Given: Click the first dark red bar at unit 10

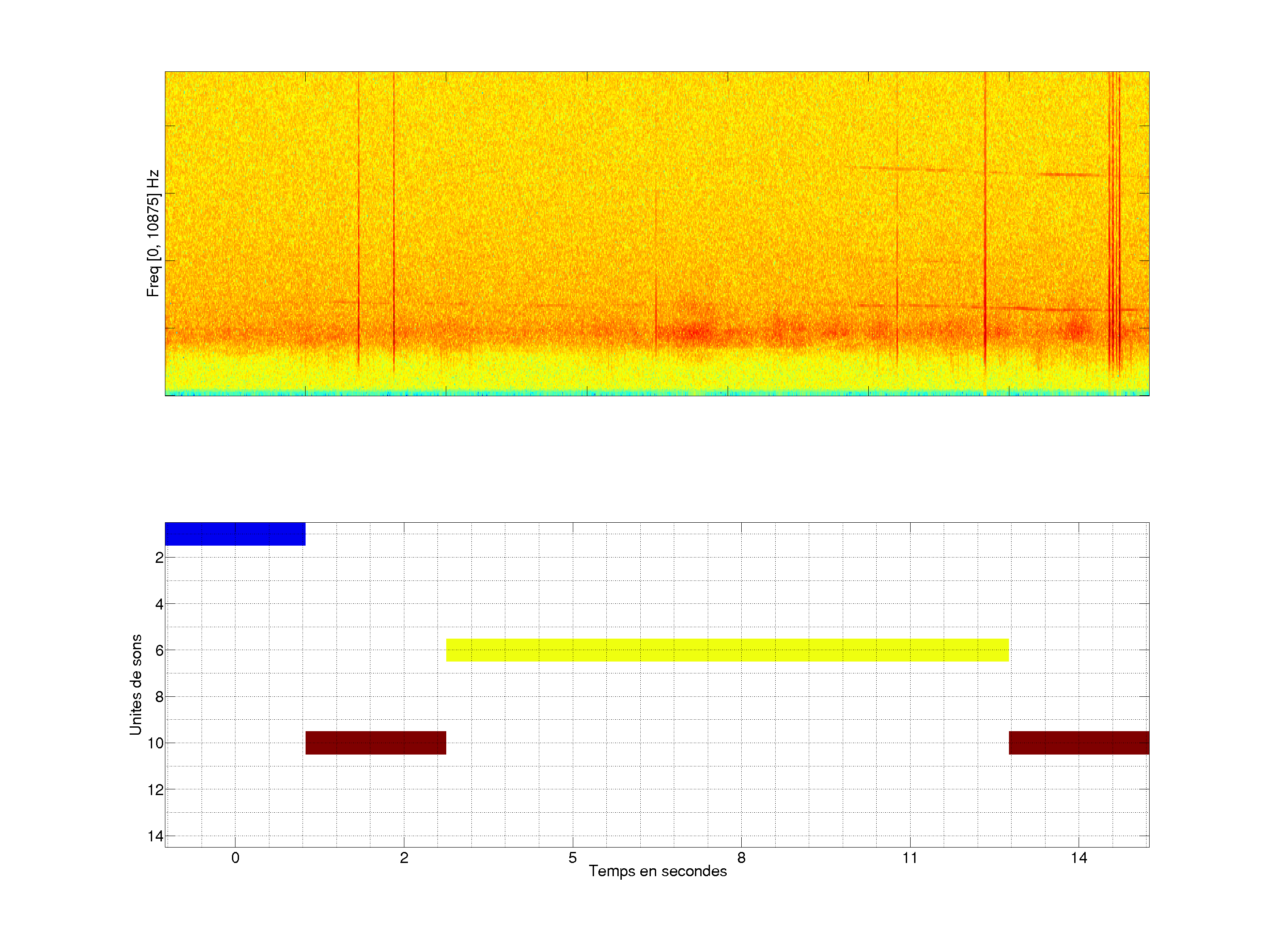Looking at the screenshot, I should coord(376,743).
